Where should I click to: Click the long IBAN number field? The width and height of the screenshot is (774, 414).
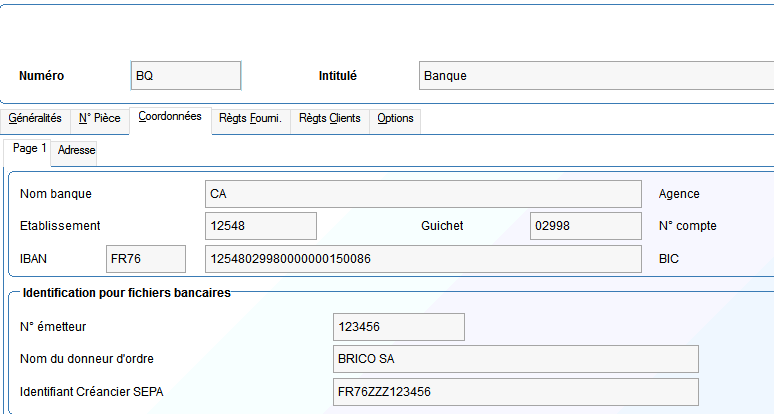pos(424,259)
